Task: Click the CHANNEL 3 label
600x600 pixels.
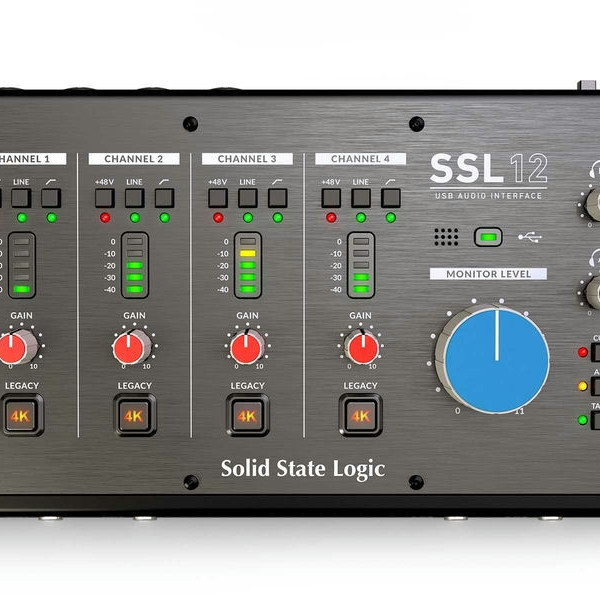Action: [x=247, y=159]
